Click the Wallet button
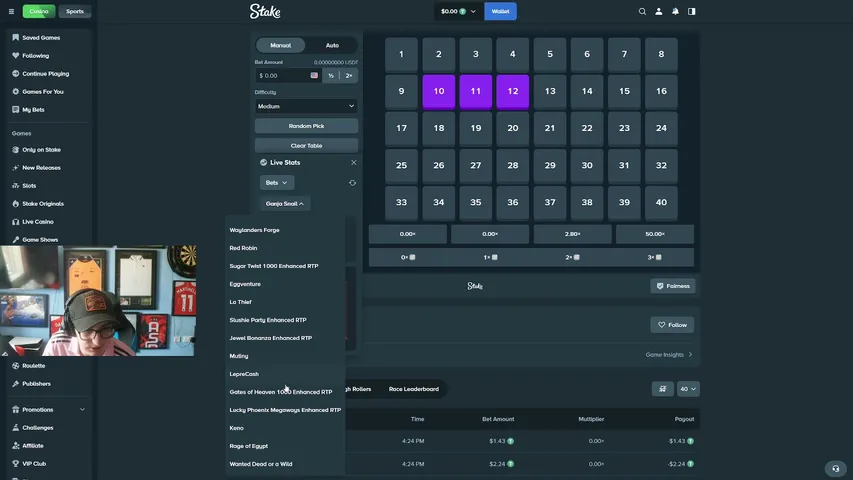The height and width of the screenshot is (480, 853). pyautogui.click(x=500, y=11)
